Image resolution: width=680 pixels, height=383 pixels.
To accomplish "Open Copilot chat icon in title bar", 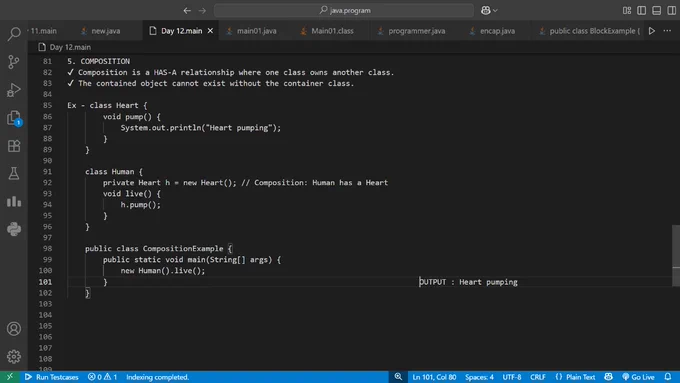I will click(x=485, y=10).
